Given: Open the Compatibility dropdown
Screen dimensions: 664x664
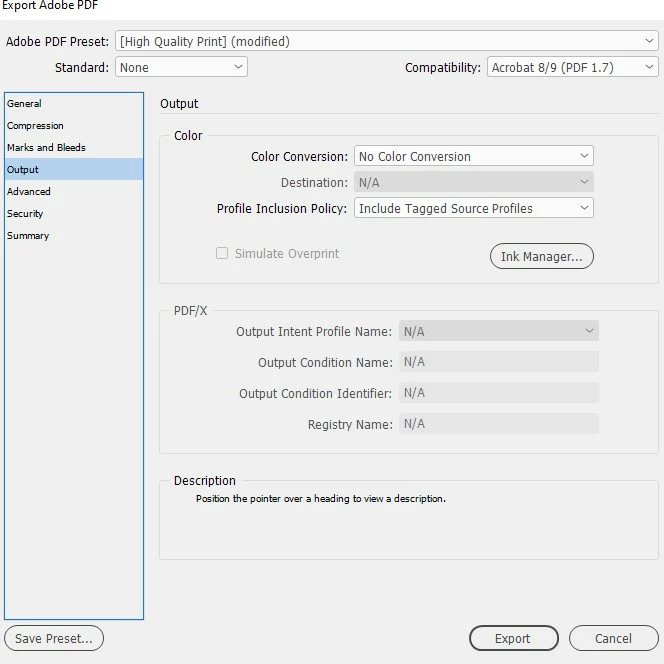Looking at the screenshot, I should click(x=573, y=67).
